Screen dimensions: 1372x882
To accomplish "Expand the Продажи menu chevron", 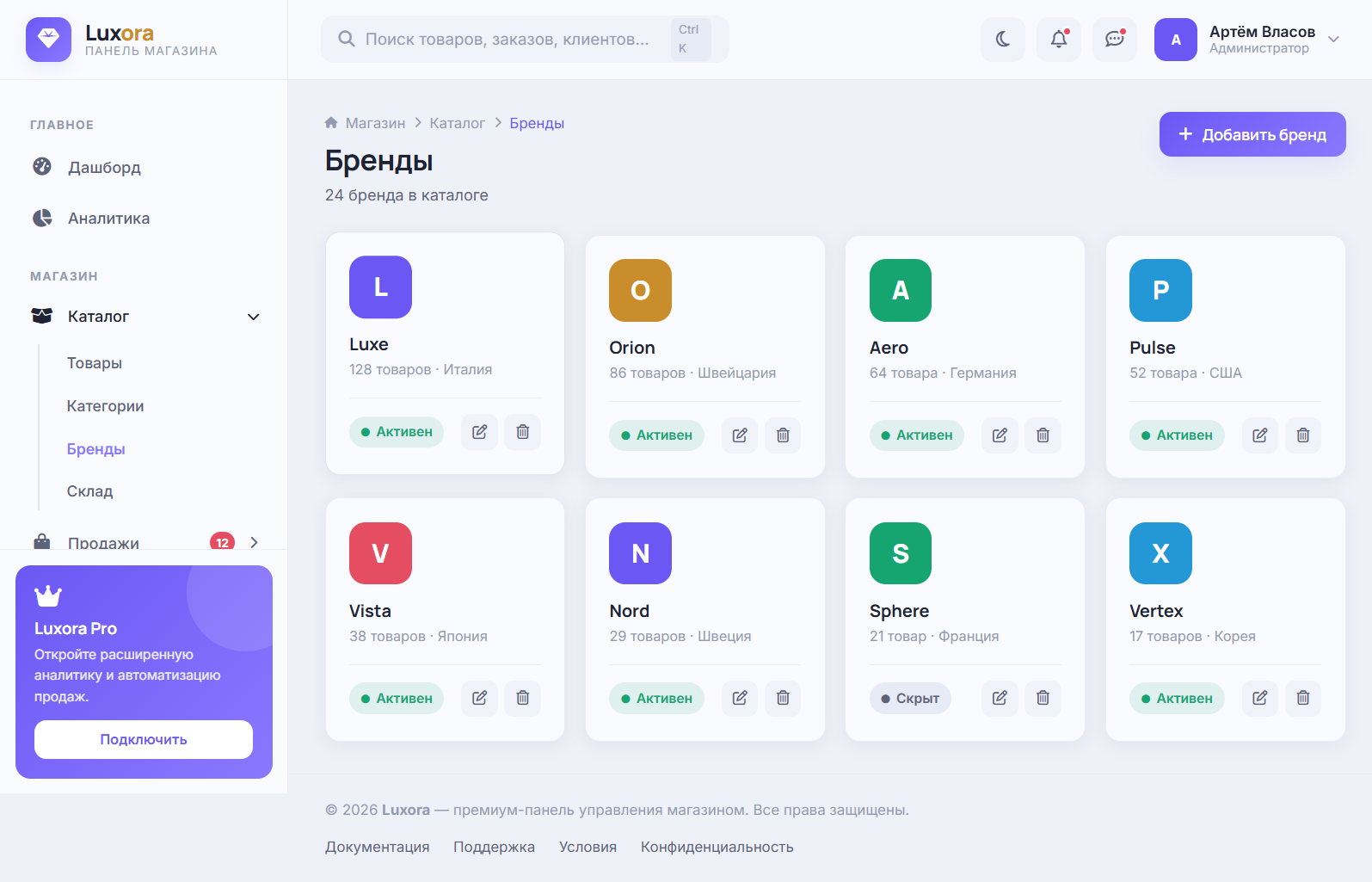I will [x=254, y=543].
